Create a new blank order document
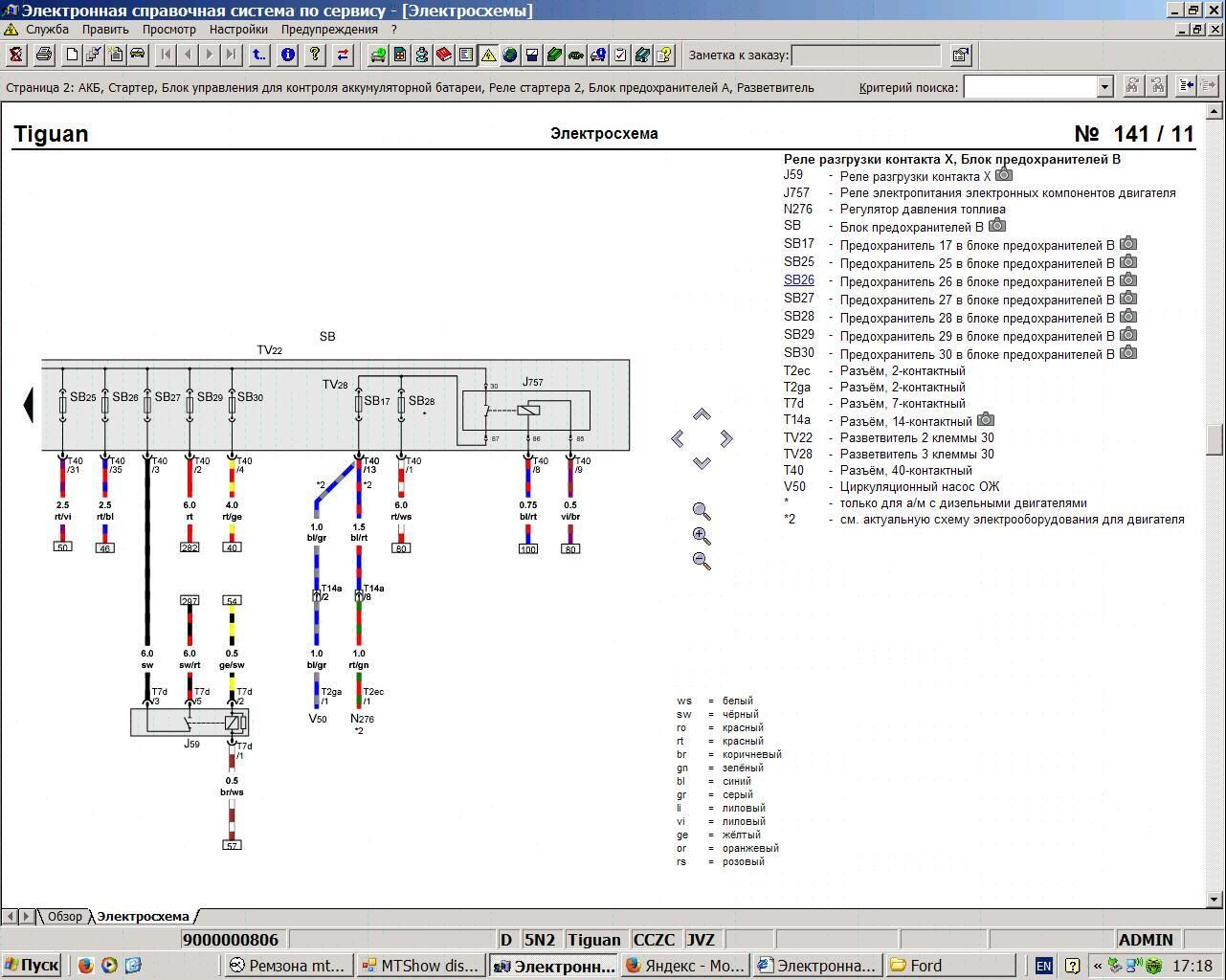This screenshot has width=1226, height=980. click(72, 55)
